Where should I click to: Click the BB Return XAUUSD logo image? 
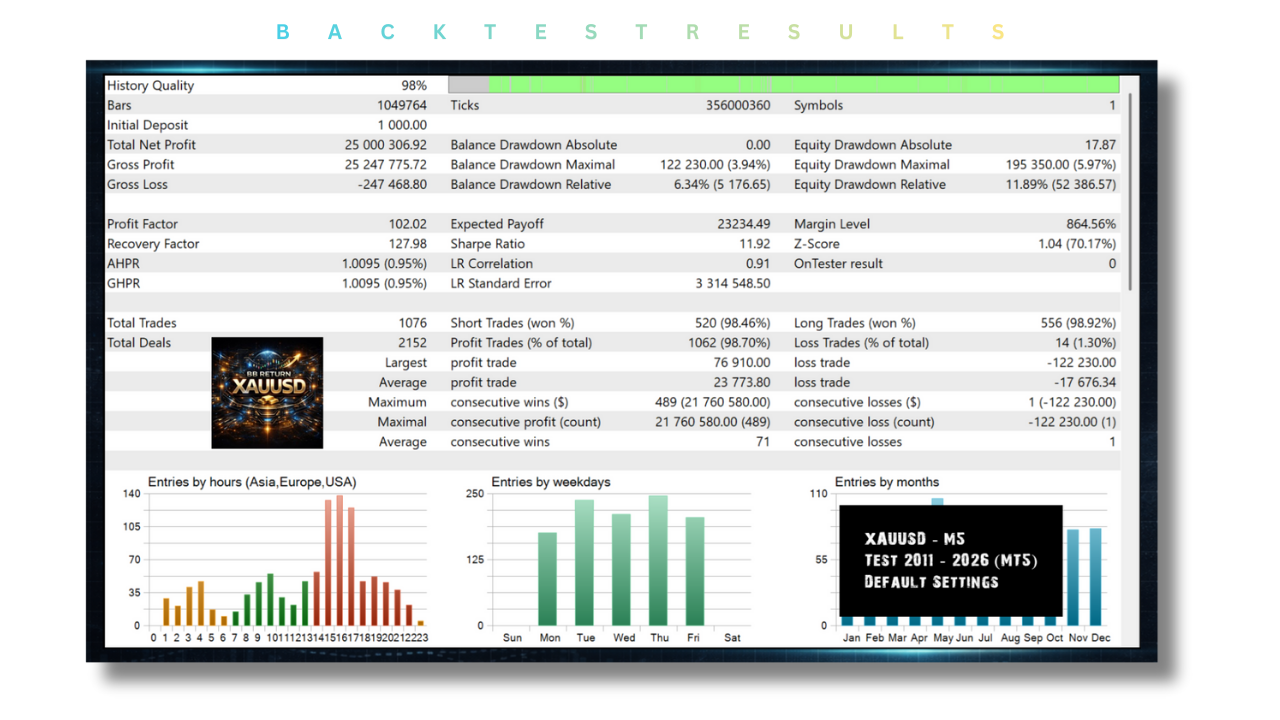[267, 392]
